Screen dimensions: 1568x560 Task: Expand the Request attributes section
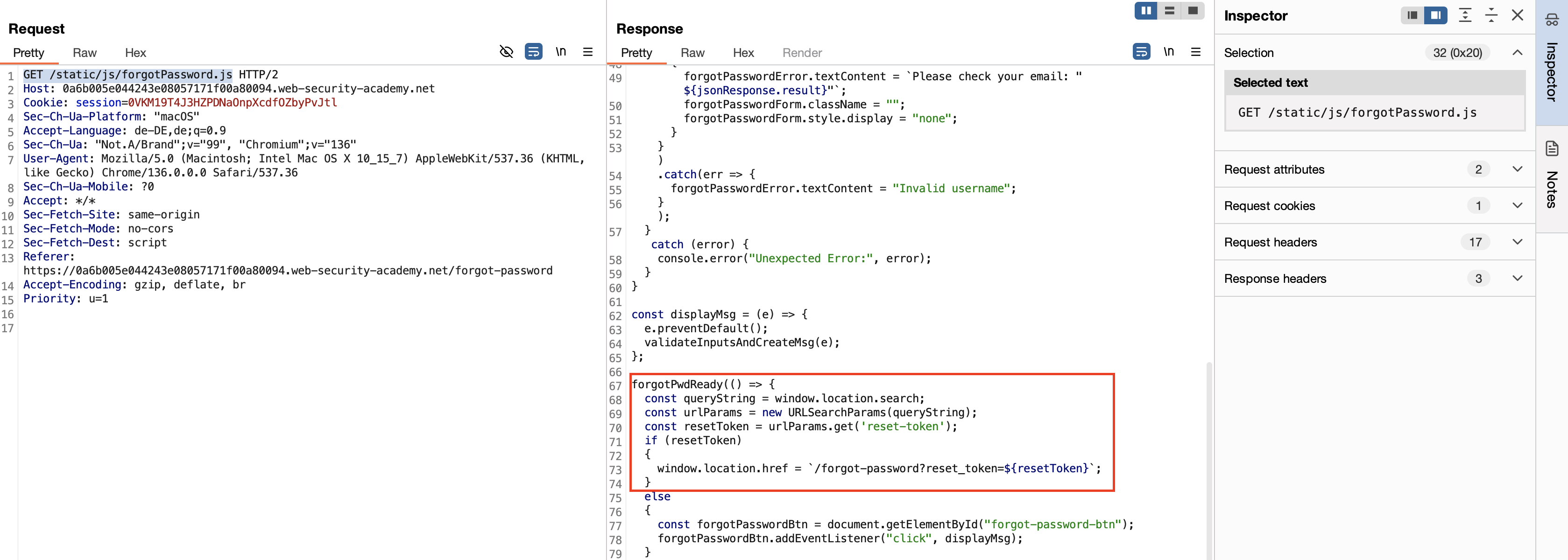1517,169
